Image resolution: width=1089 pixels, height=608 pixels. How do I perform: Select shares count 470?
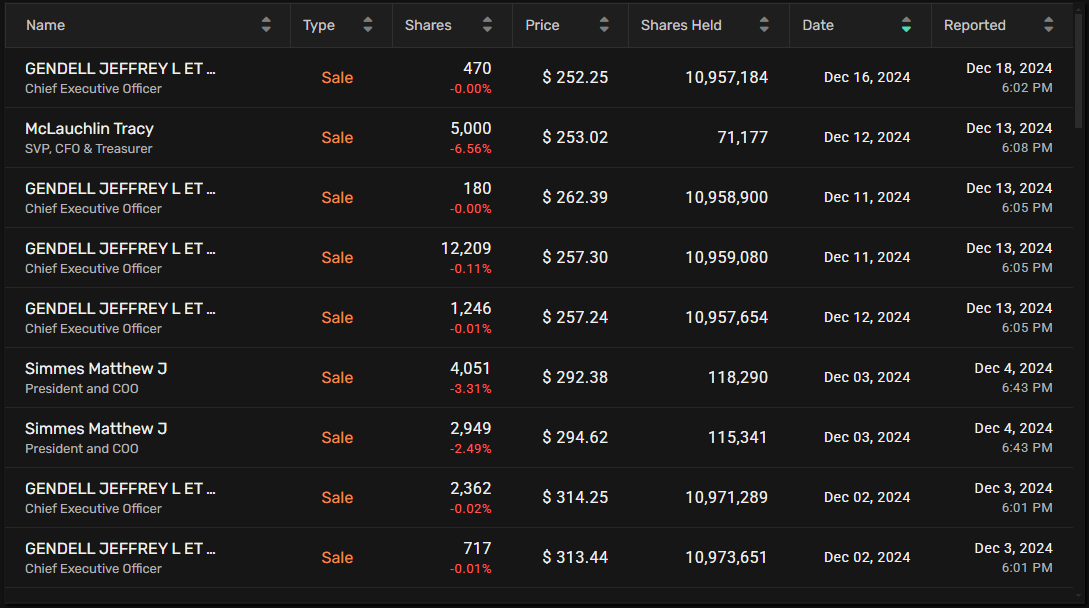click(x=477, y=68)
